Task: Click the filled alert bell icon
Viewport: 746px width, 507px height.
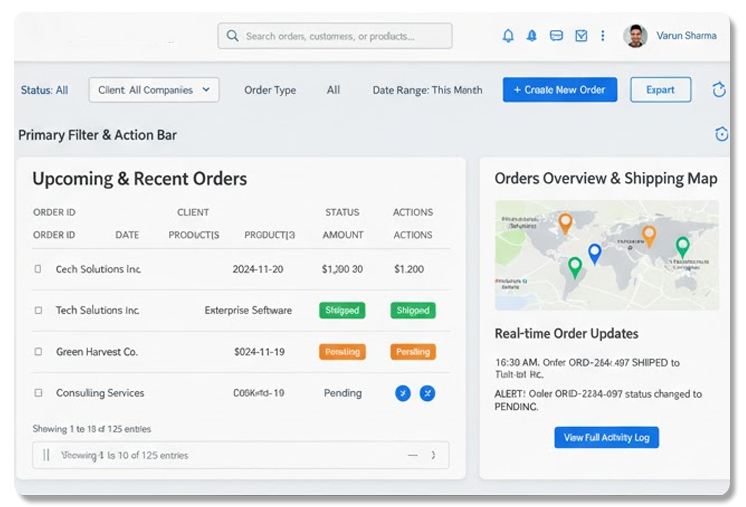Action: pos(532,36)
